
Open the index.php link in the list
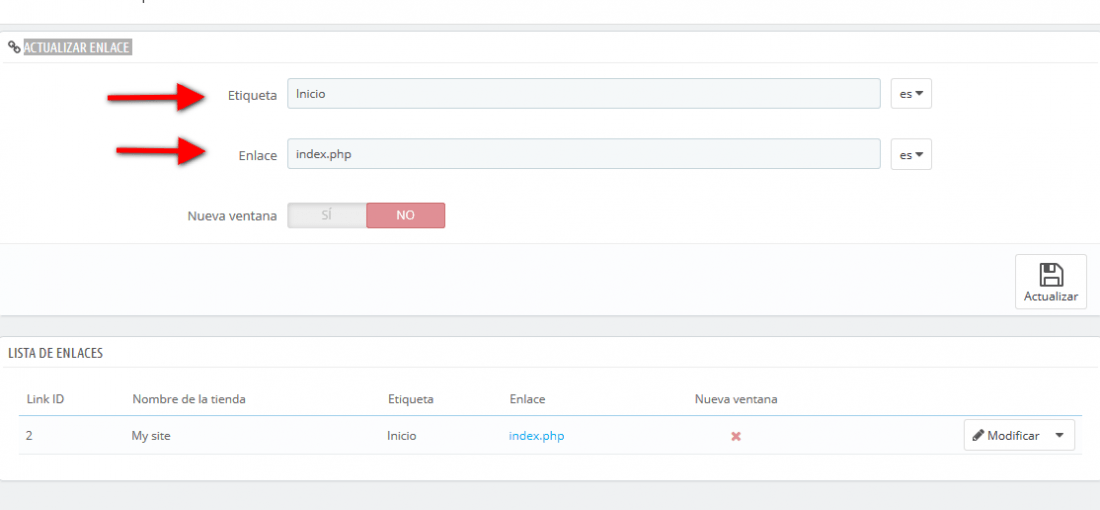click(x=537, y=436)
